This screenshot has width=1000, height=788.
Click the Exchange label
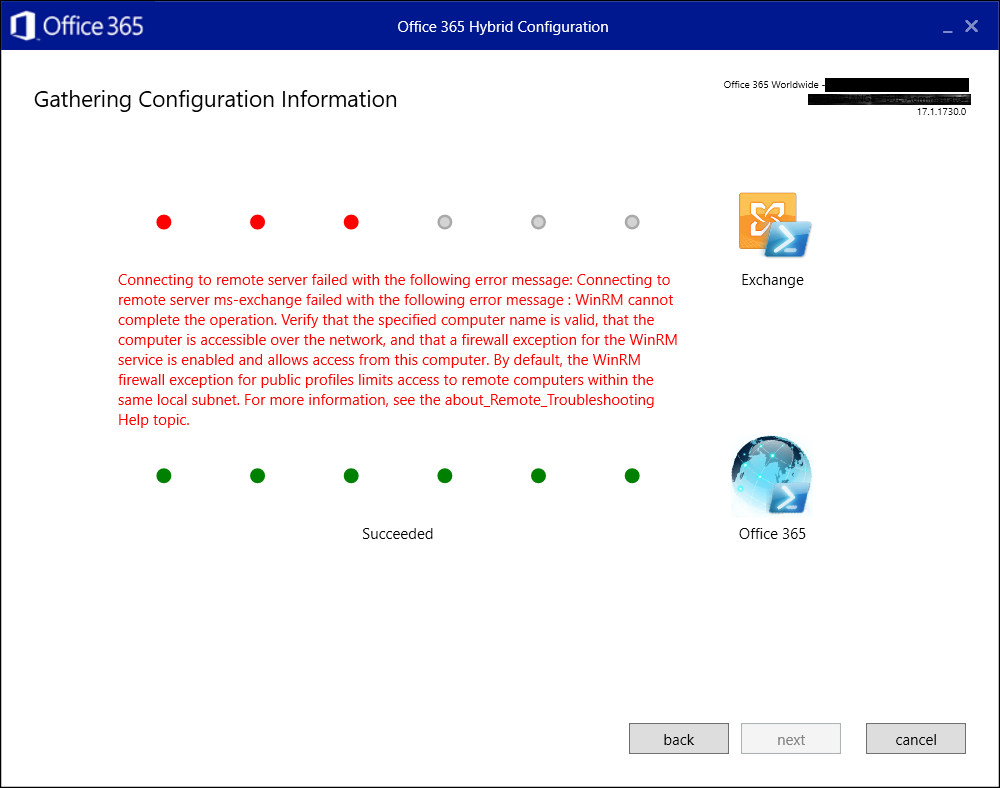[x=772, y=280]
